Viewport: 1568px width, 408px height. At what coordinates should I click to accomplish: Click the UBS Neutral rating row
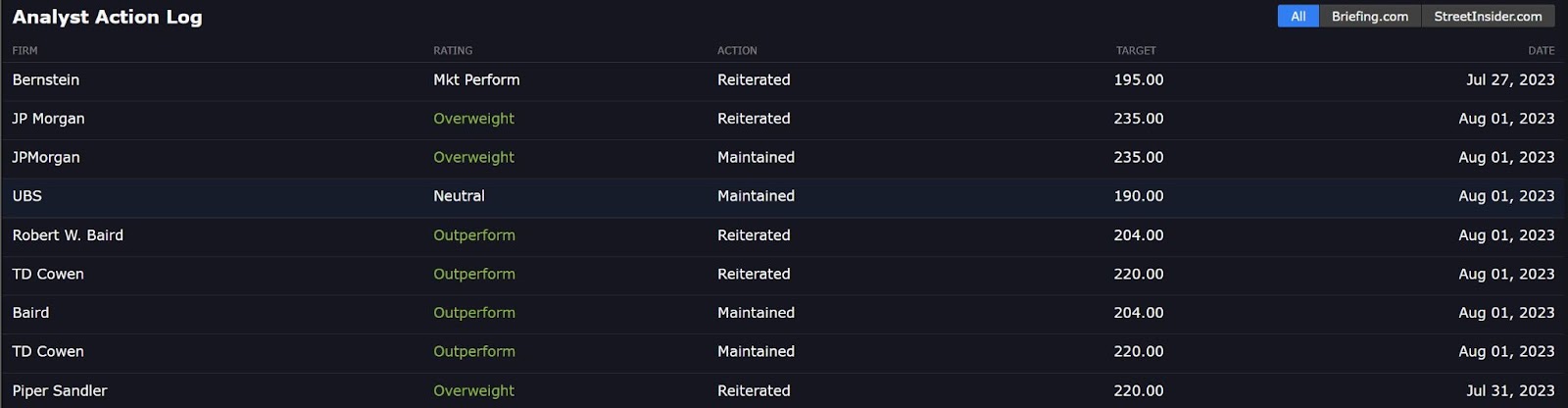784,197
